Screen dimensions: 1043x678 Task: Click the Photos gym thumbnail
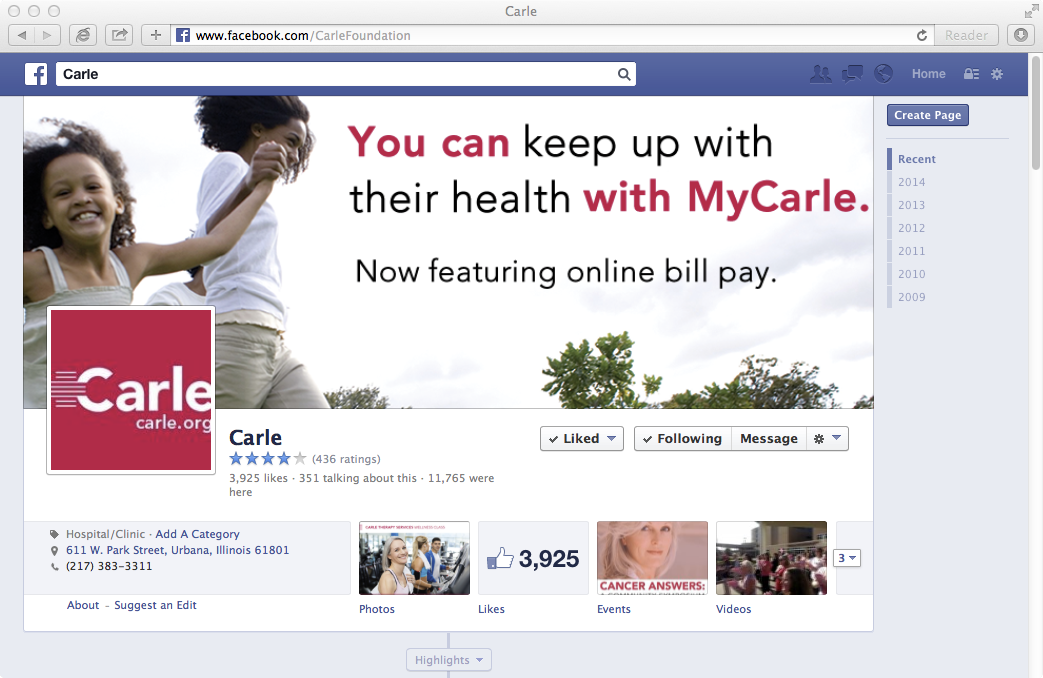[414, 558]
